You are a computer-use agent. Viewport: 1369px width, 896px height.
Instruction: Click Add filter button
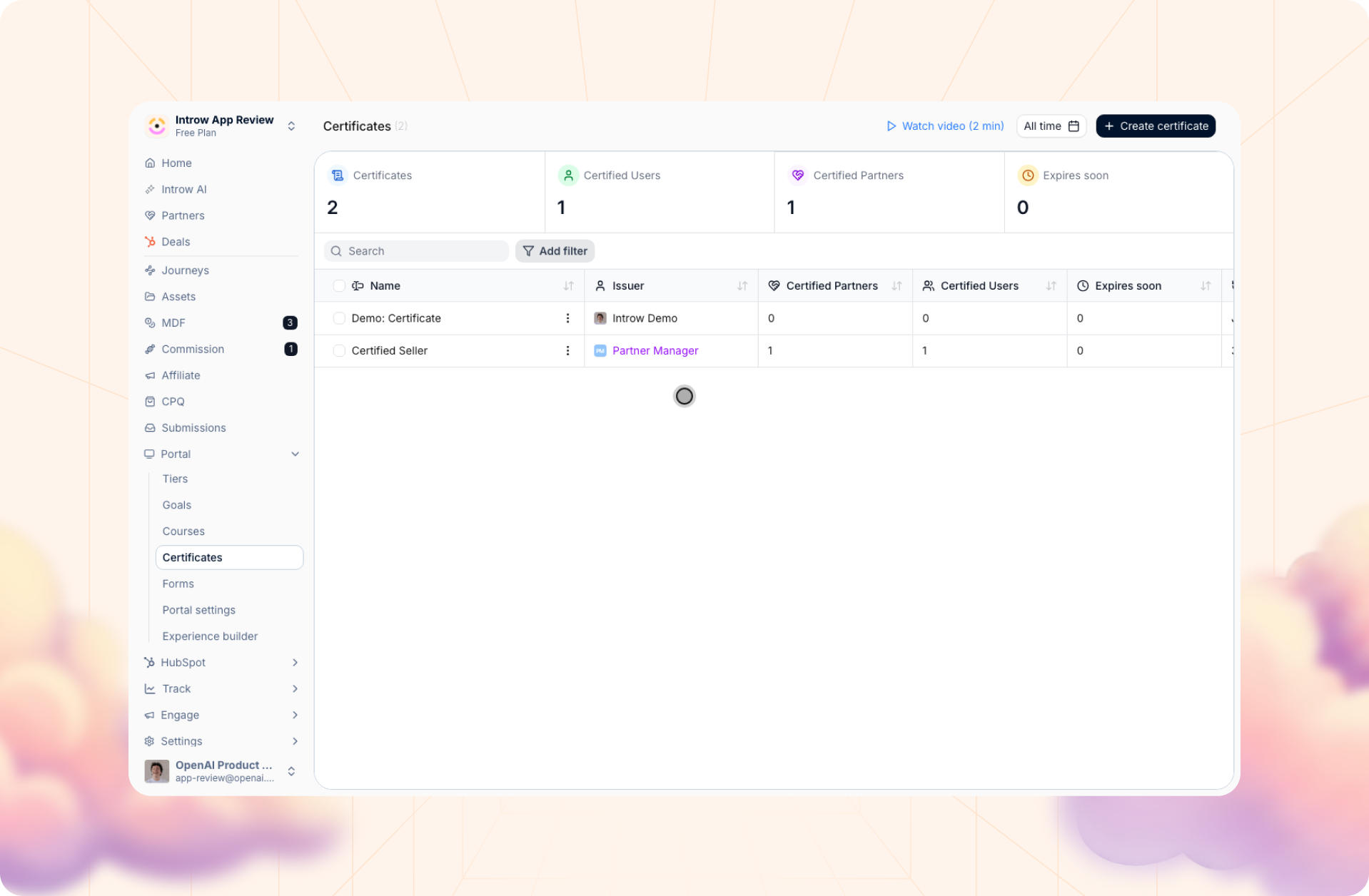(555, 251)
